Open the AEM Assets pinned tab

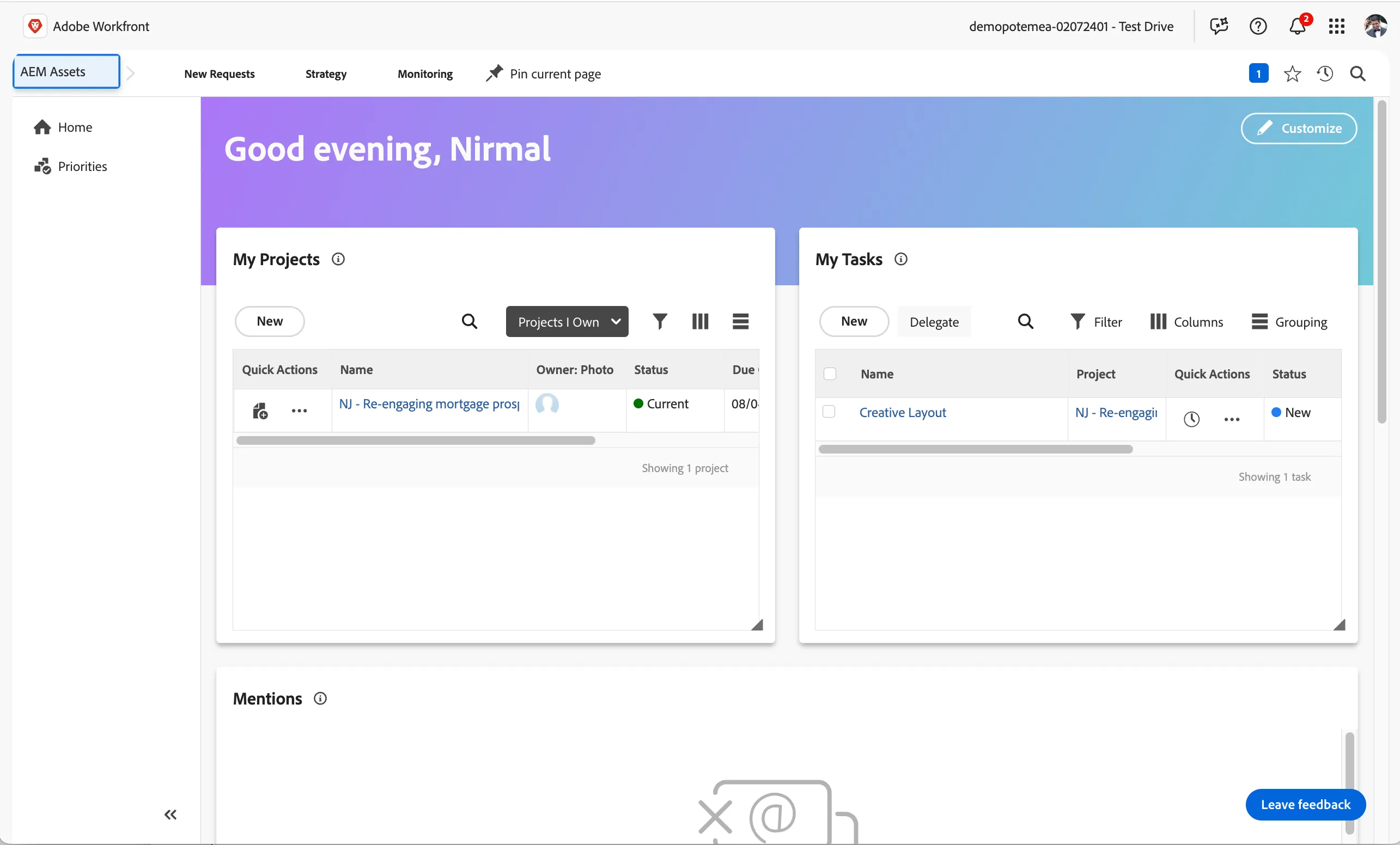66,71
